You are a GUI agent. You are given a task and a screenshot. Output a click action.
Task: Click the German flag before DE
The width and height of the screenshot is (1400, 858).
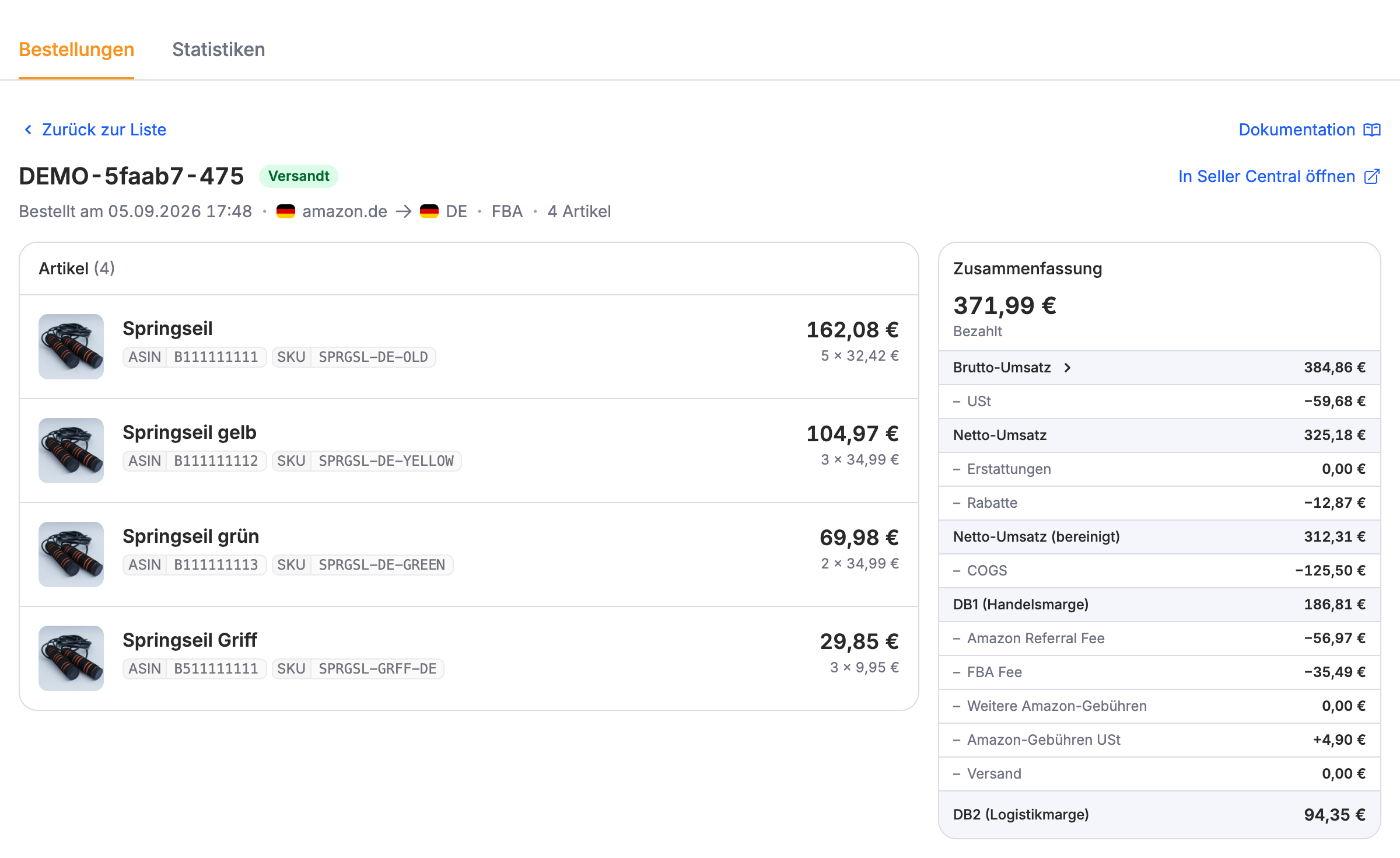tap(429, 211)
